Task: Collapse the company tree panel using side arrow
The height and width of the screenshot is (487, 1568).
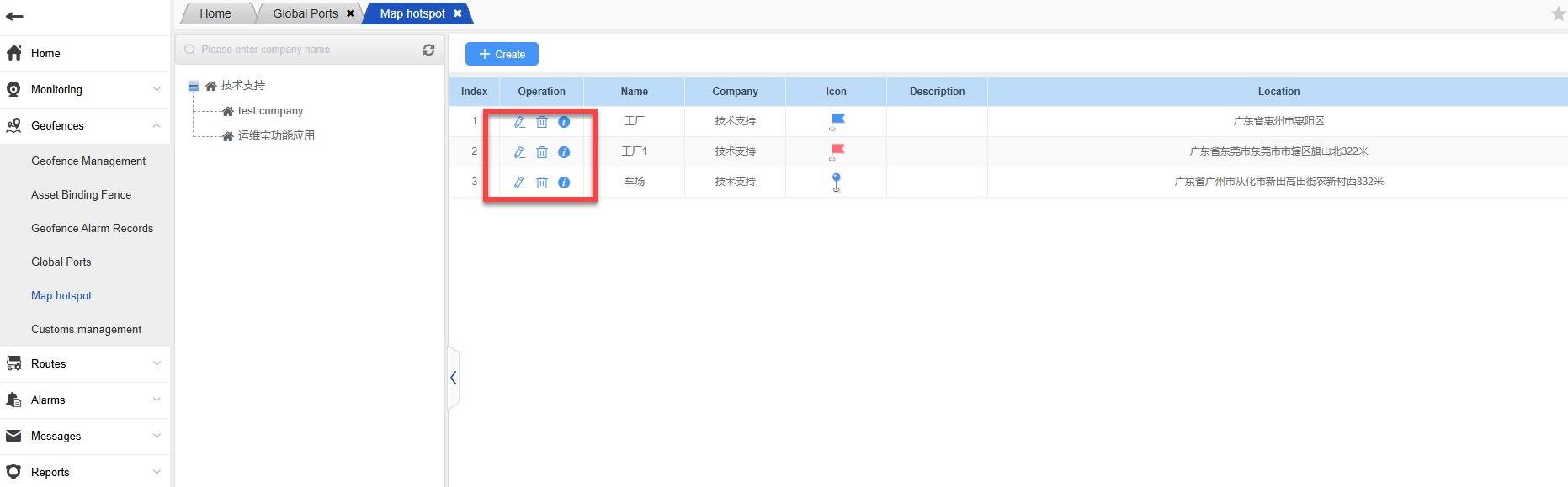Action: pos(454,378)
